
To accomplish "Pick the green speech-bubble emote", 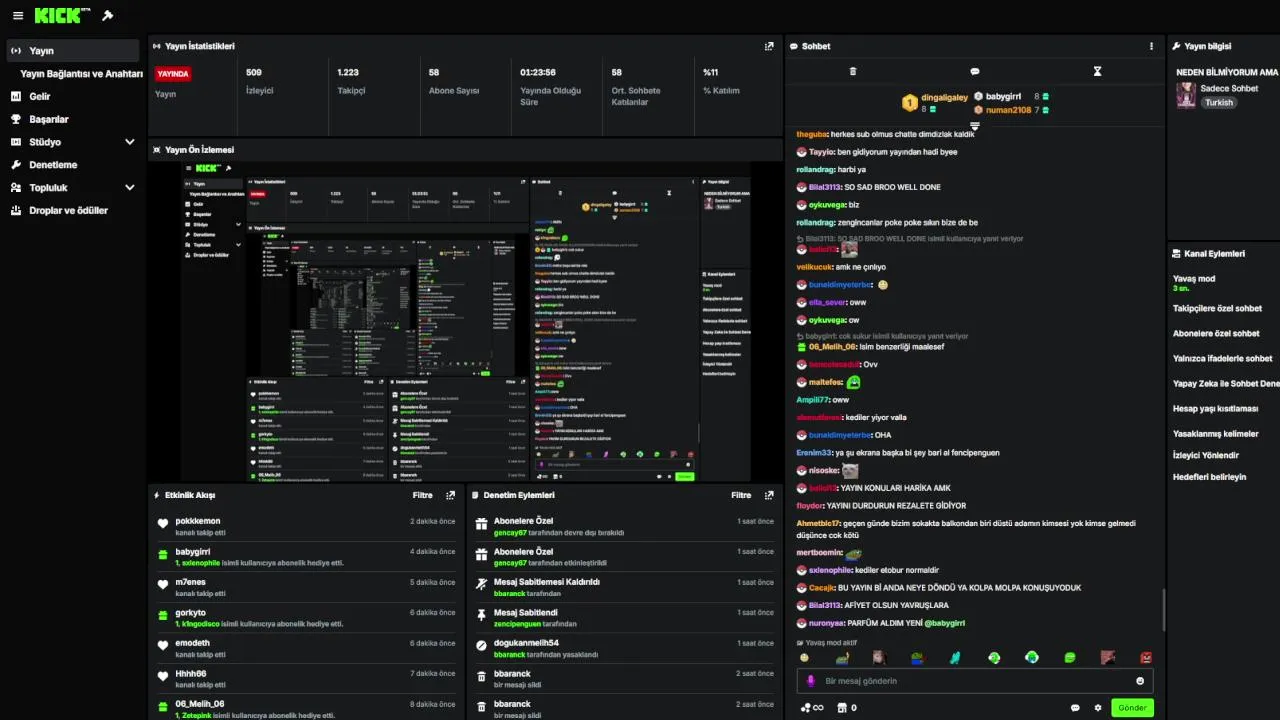I will coord(1070,658).
